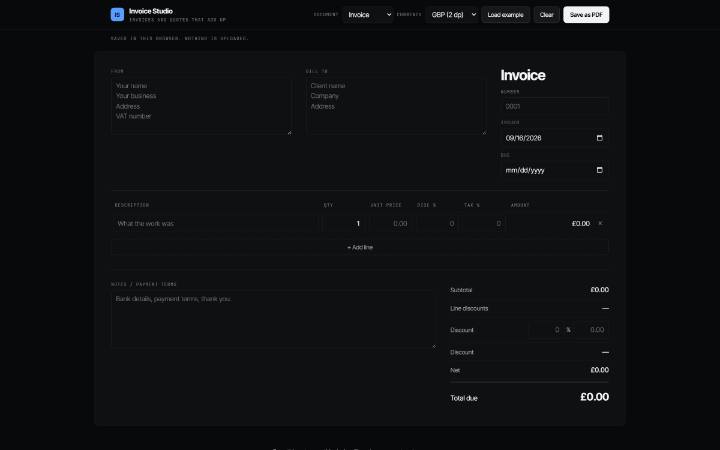Click the Save as PDF button
720x450 pixels.
click(586, 15)
